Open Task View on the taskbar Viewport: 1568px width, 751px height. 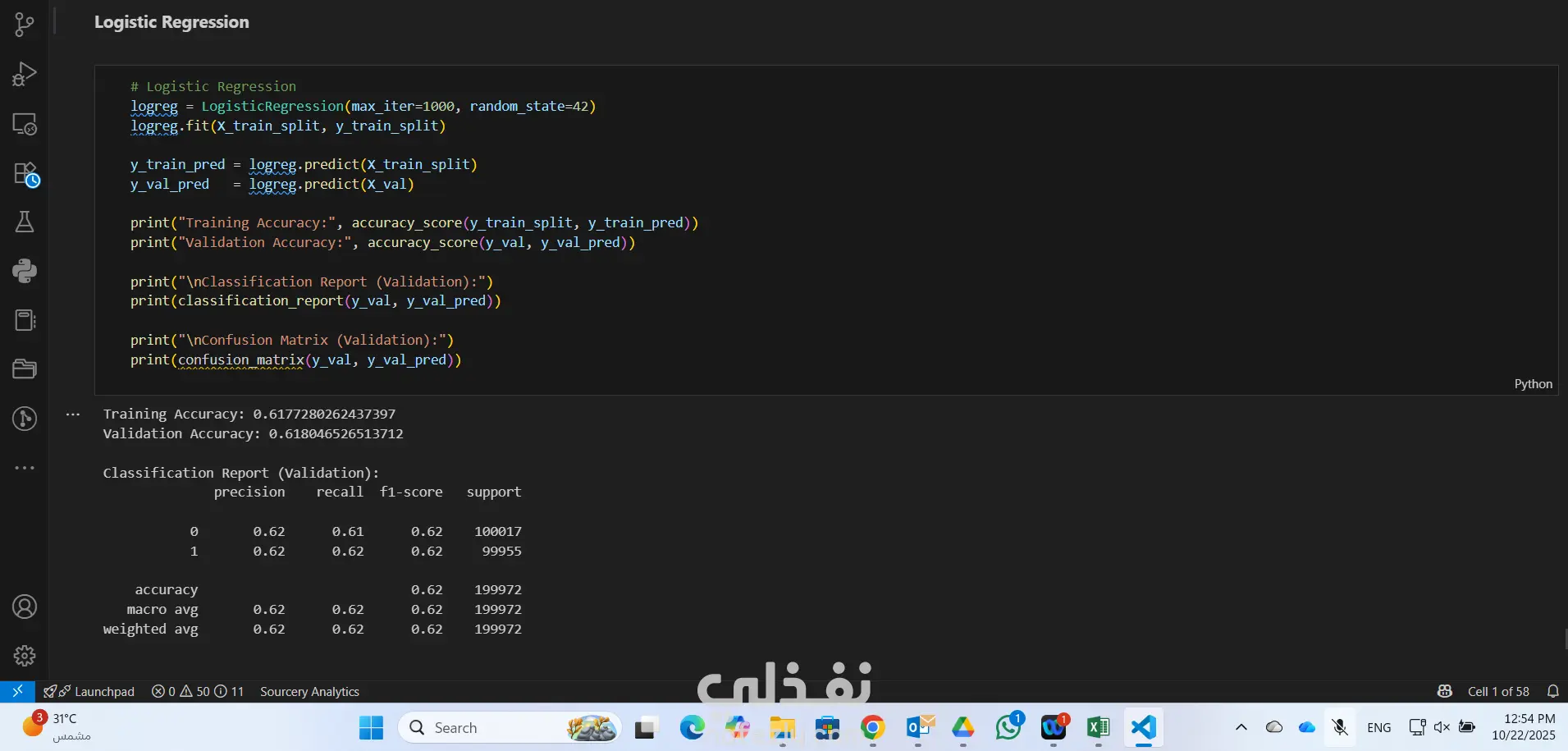647,727
